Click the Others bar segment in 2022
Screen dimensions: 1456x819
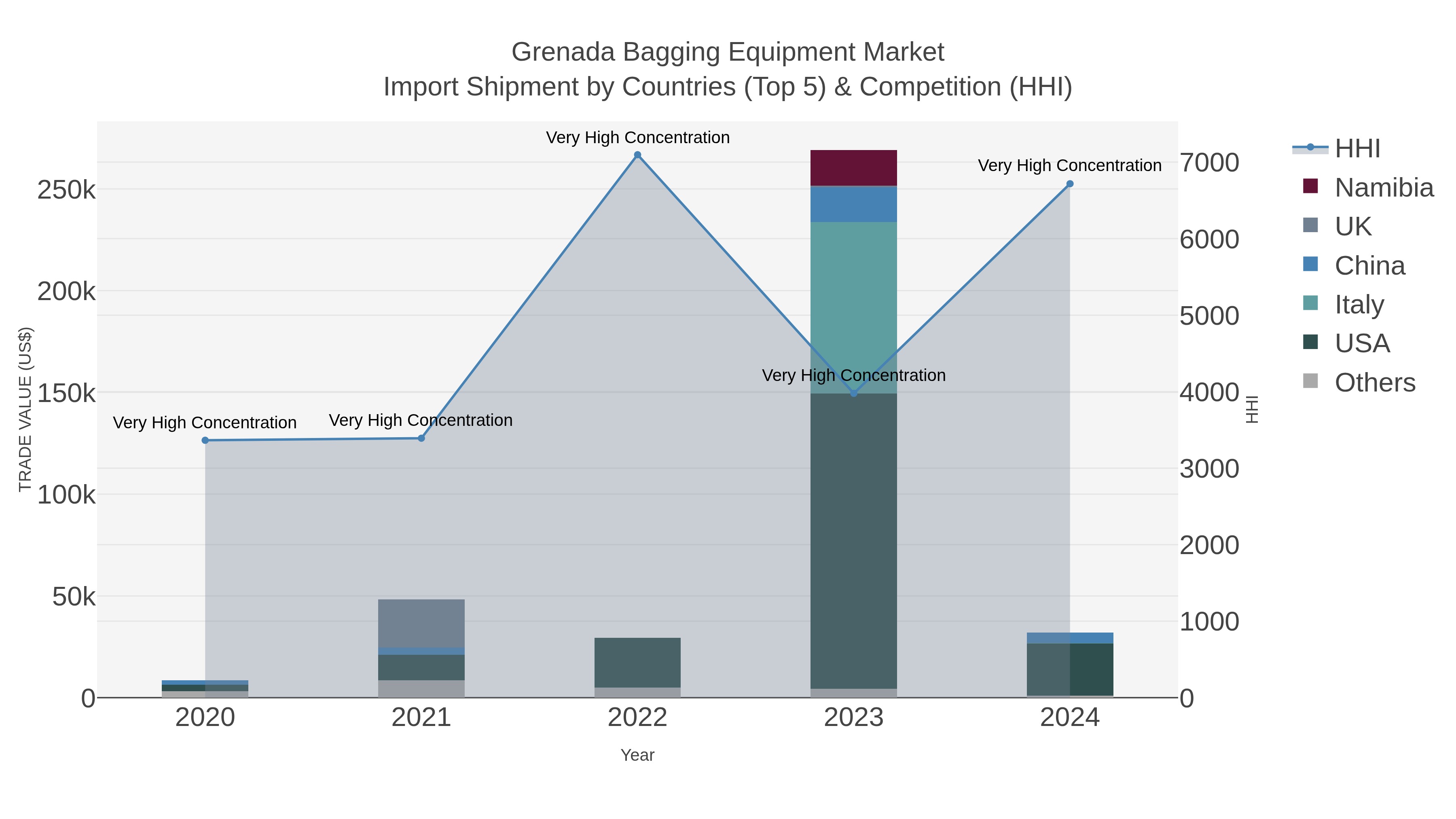(637, 692)
